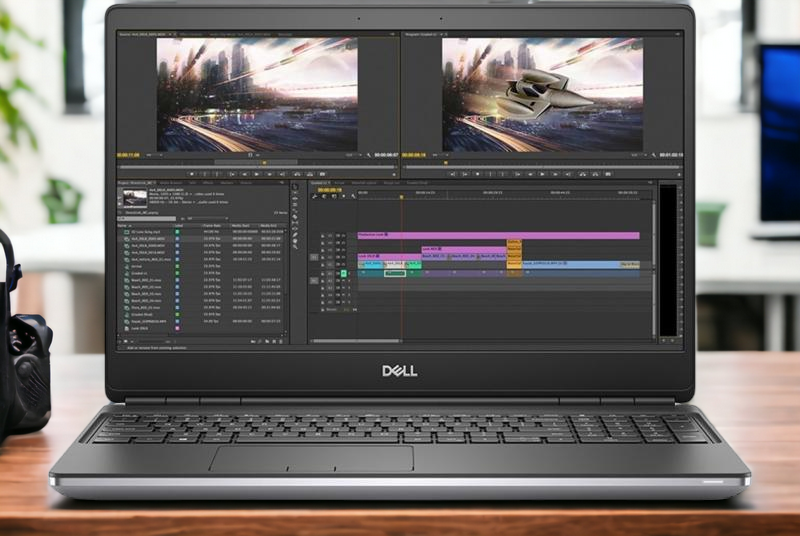This screenshot has width=800, height=536.
Task: Open Timeline panel menu
Action: pyautogui.click(x=650, y=183)
